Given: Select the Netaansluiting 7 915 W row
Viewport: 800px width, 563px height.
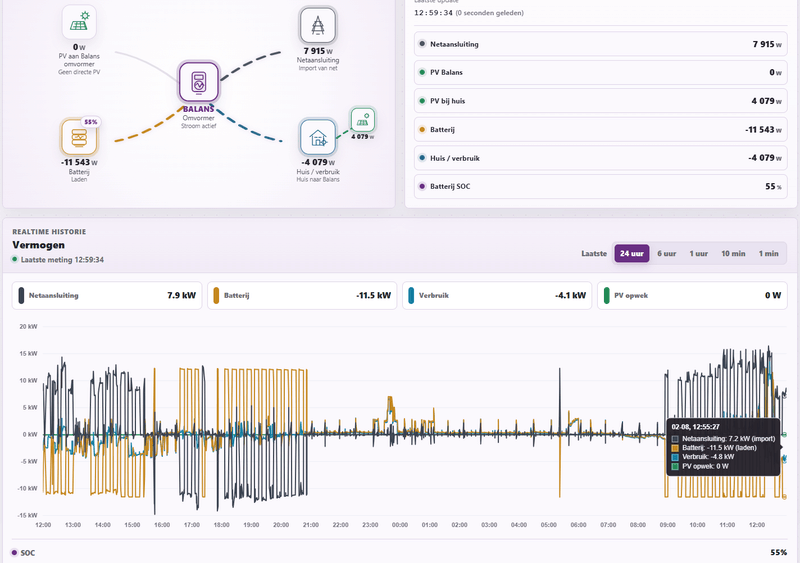Looking at the screenshot, I should pyautogui.click(x=601, y=44).
